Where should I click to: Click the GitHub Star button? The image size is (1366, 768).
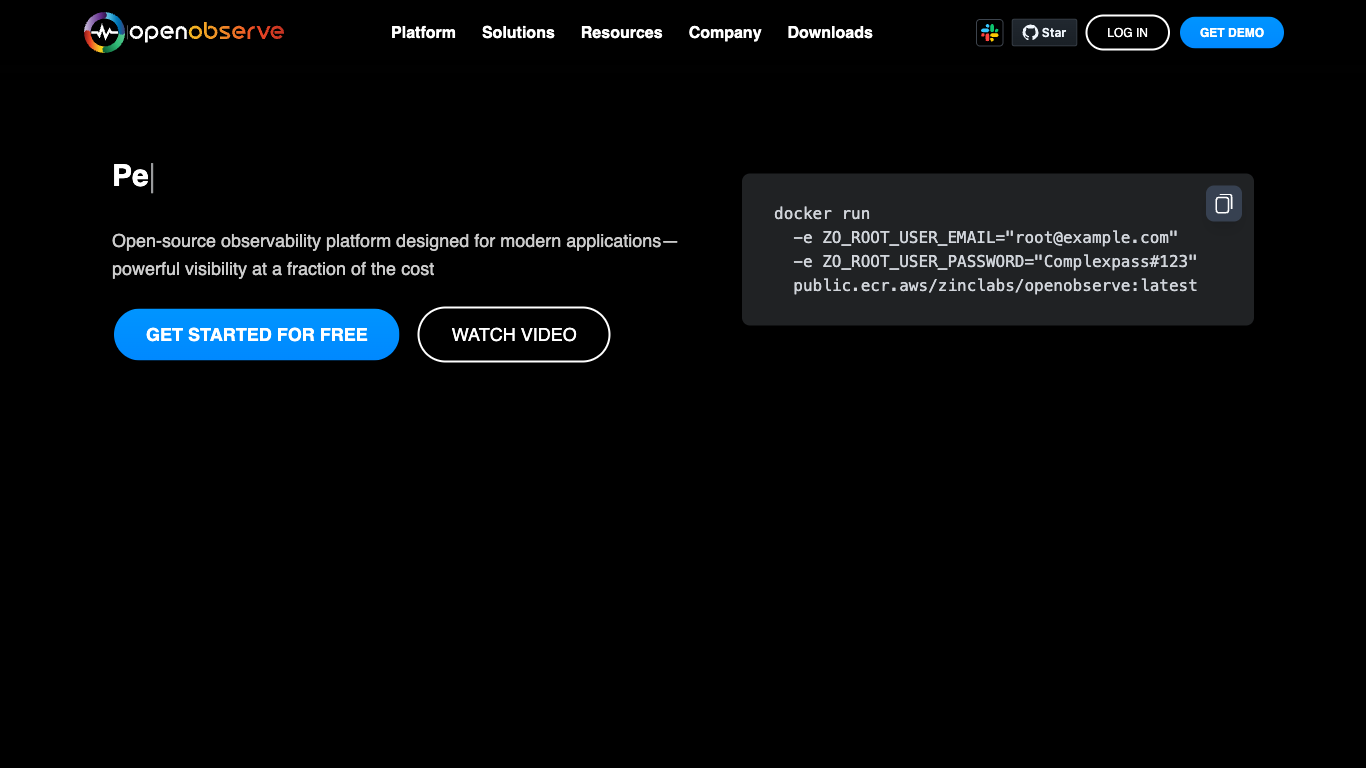1044,33
